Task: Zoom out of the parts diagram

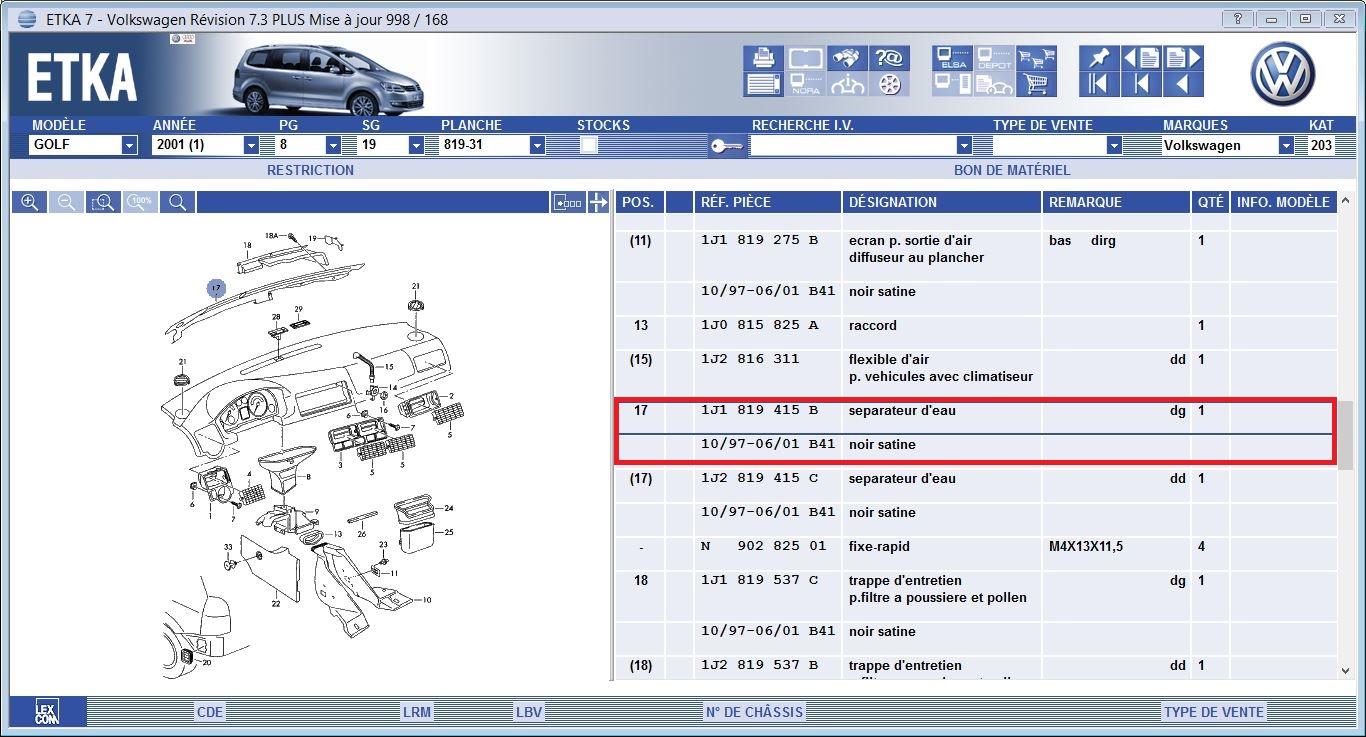Action: point(66,202)
